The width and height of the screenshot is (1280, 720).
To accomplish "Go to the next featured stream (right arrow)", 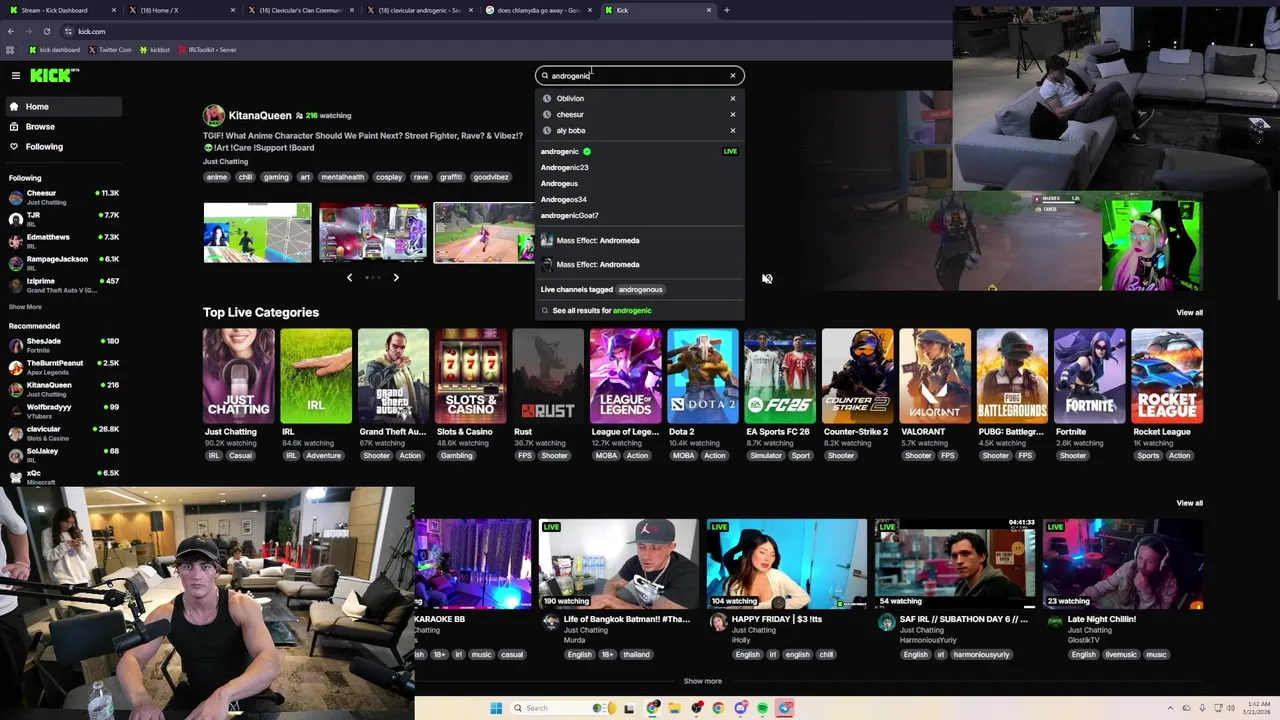I will click(396, 277).
